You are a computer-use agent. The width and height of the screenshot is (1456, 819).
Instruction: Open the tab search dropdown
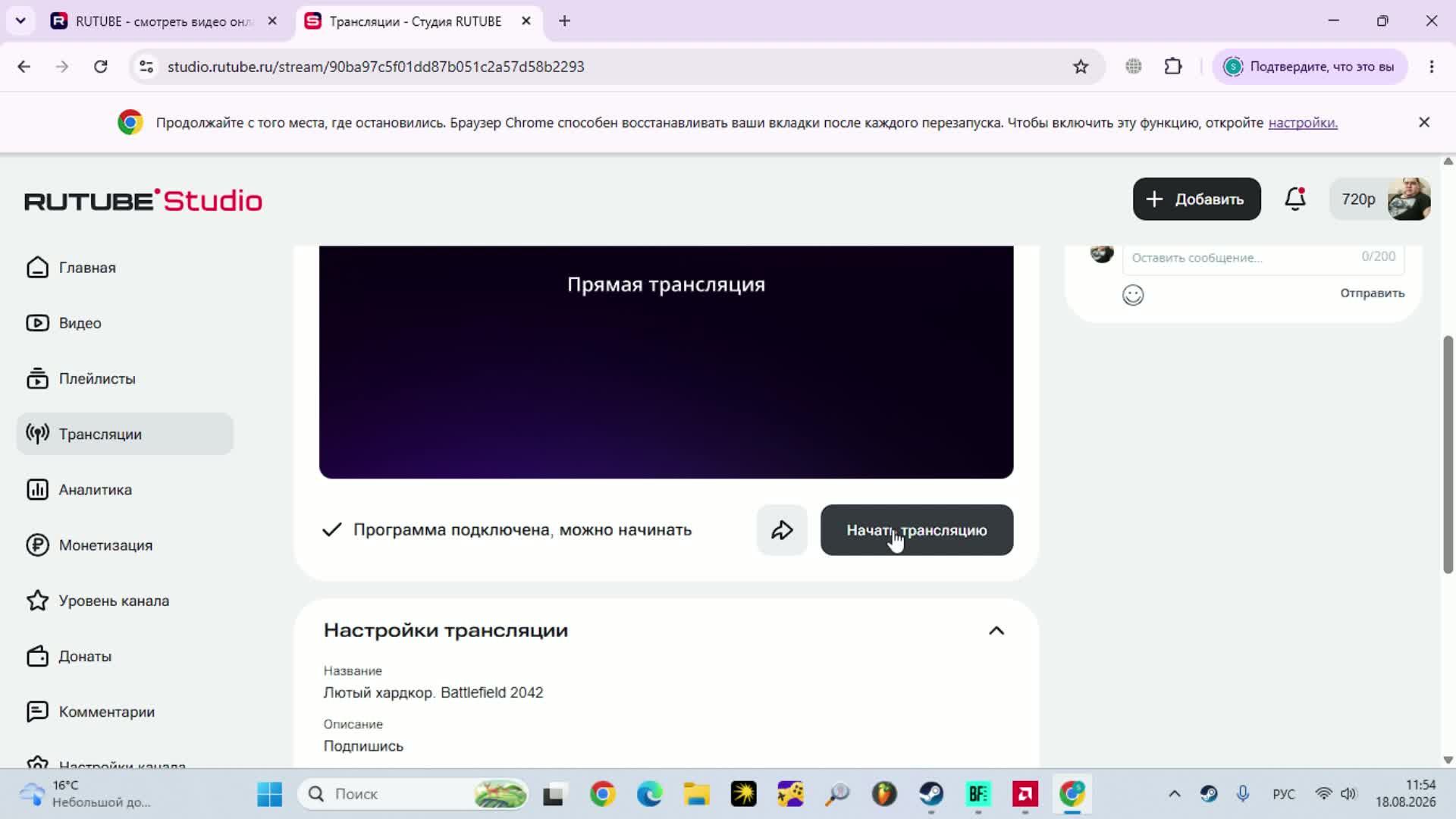[20, 21]
